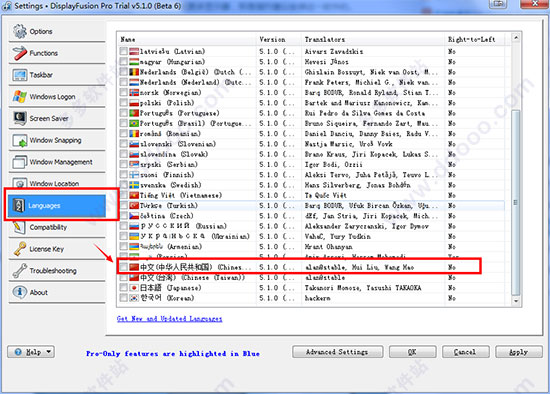Click the Functions sidebar icon
This screenshot has width=550, height=394.
20,53
